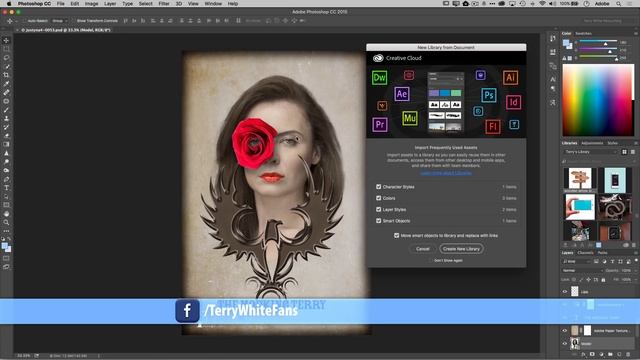Screen dimensions: 640x360
Task: Switch to the Swatches tab
Action: [583, 33]
